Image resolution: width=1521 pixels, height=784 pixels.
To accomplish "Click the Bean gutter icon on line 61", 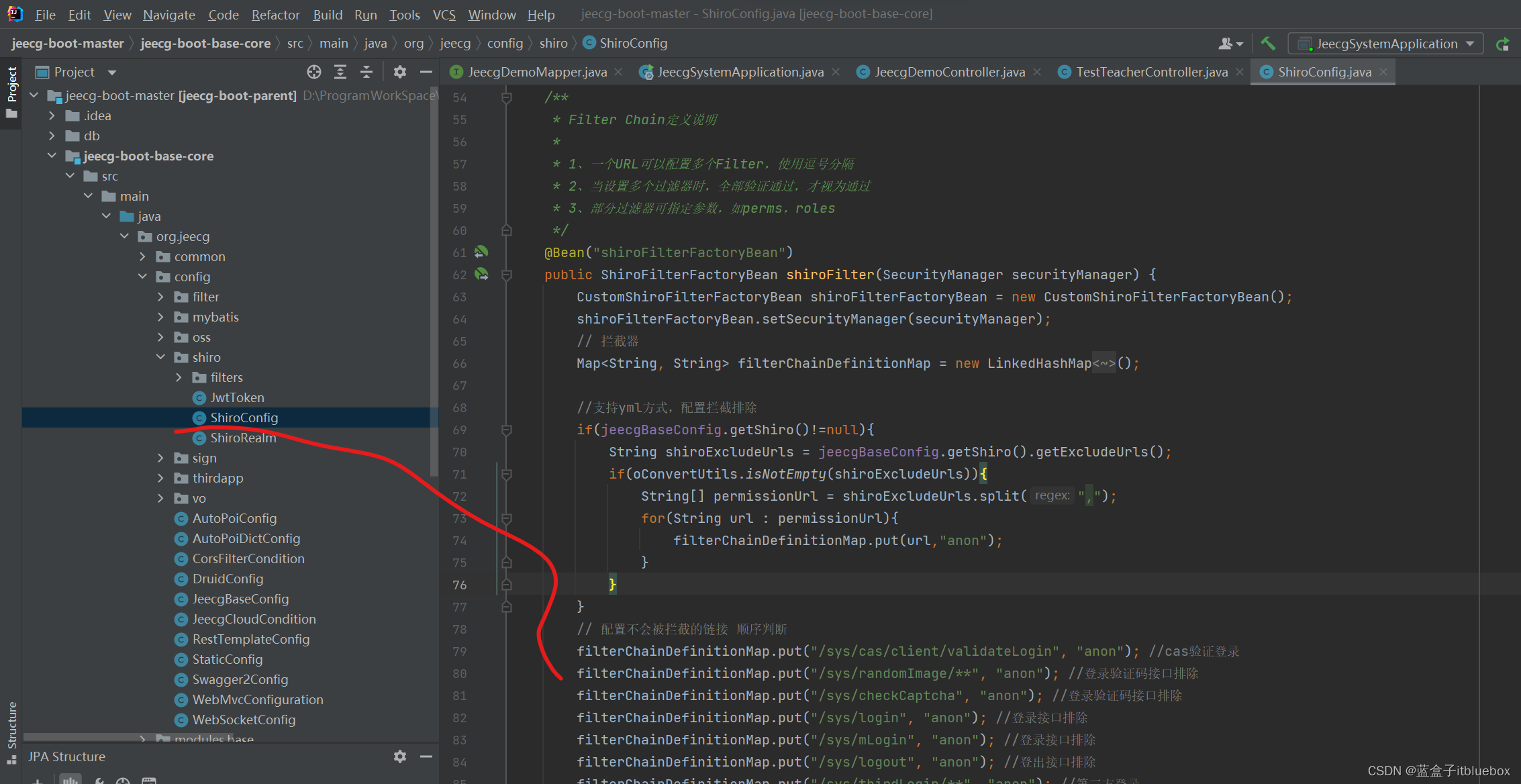I will (x=481, y=252).
